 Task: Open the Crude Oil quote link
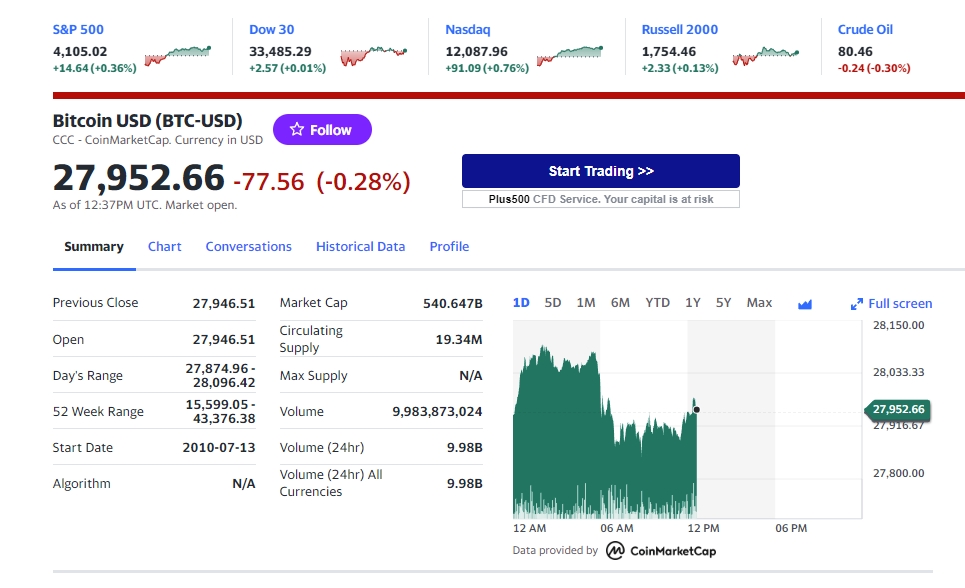tap(865, 30)
